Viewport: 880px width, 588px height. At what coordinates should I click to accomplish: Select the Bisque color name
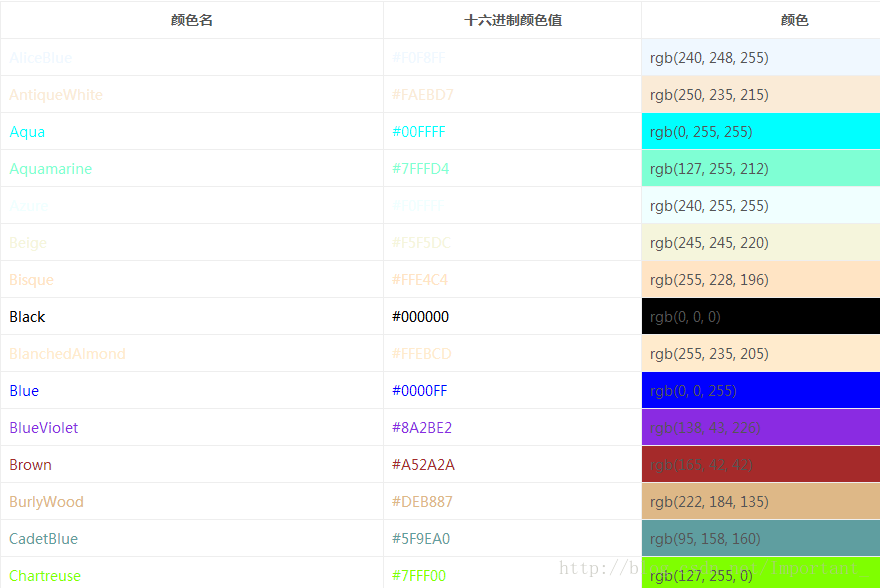[x=31, y=280]
